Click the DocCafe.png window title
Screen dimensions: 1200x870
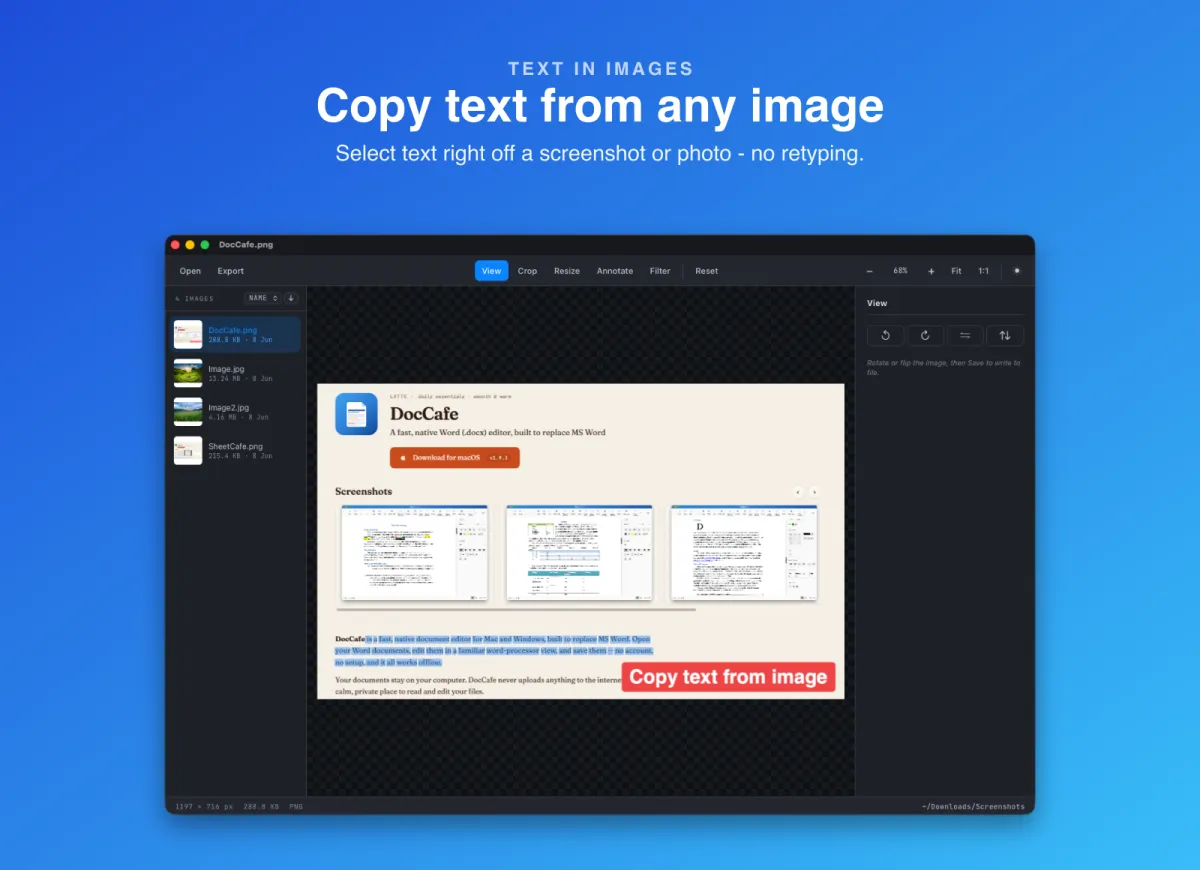(246, 245)
